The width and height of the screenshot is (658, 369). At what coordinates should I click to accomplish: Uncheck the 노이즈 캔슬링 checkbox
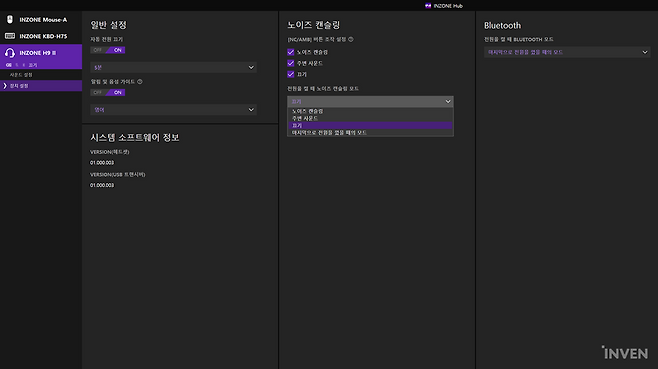(290, 52)
